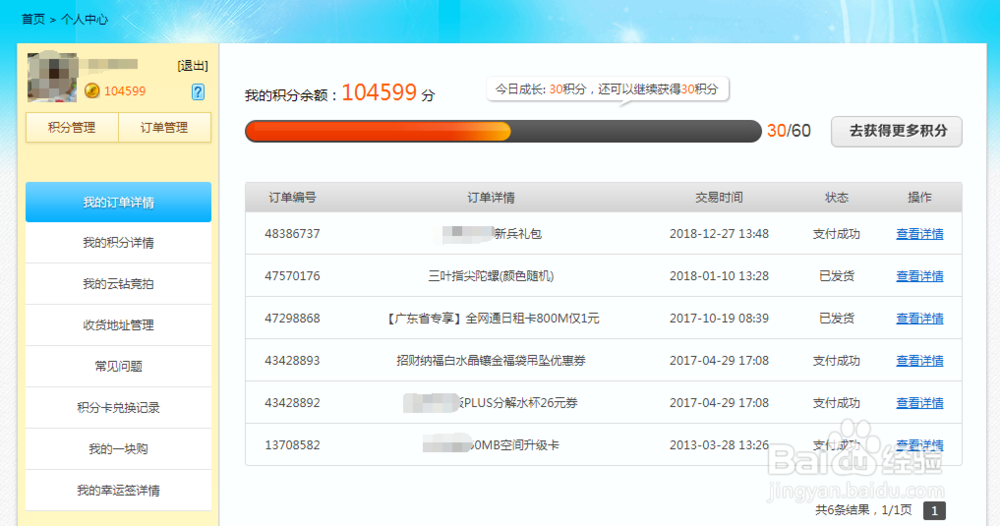Viewport: 1000px width, 526px height.
Task: Log out via the [退出] link
Action: [x=193, y=66]
